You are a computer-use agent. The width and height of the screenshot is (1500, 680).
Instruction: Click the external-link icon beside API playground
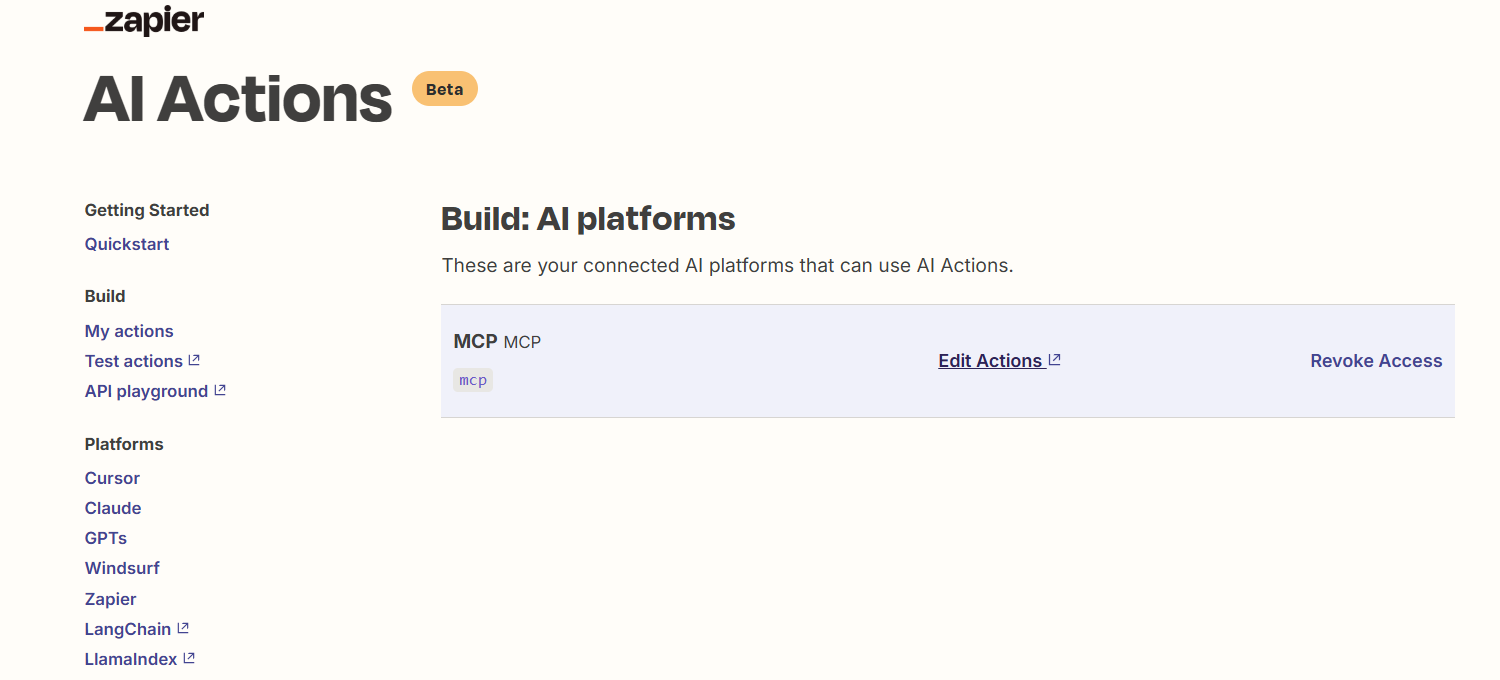pos(220,390)
